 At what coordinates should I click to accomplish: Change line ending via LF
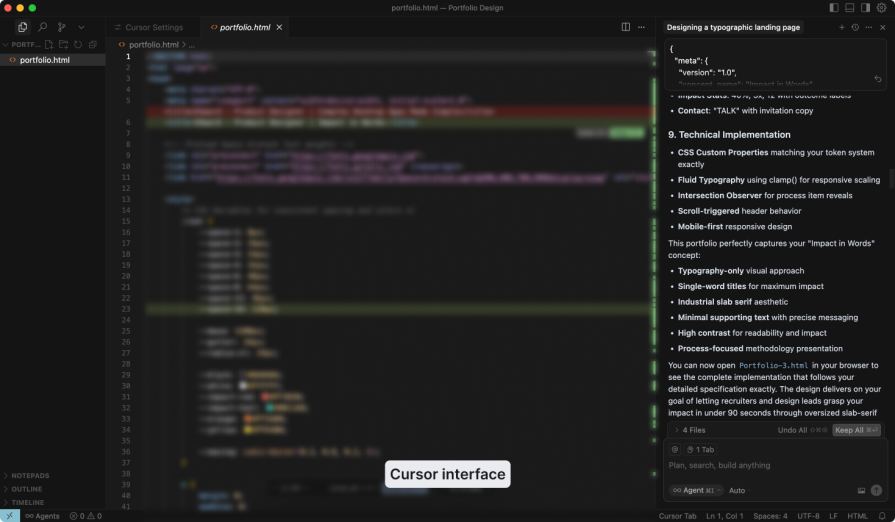pyautogui.click(x=833, y=516)
